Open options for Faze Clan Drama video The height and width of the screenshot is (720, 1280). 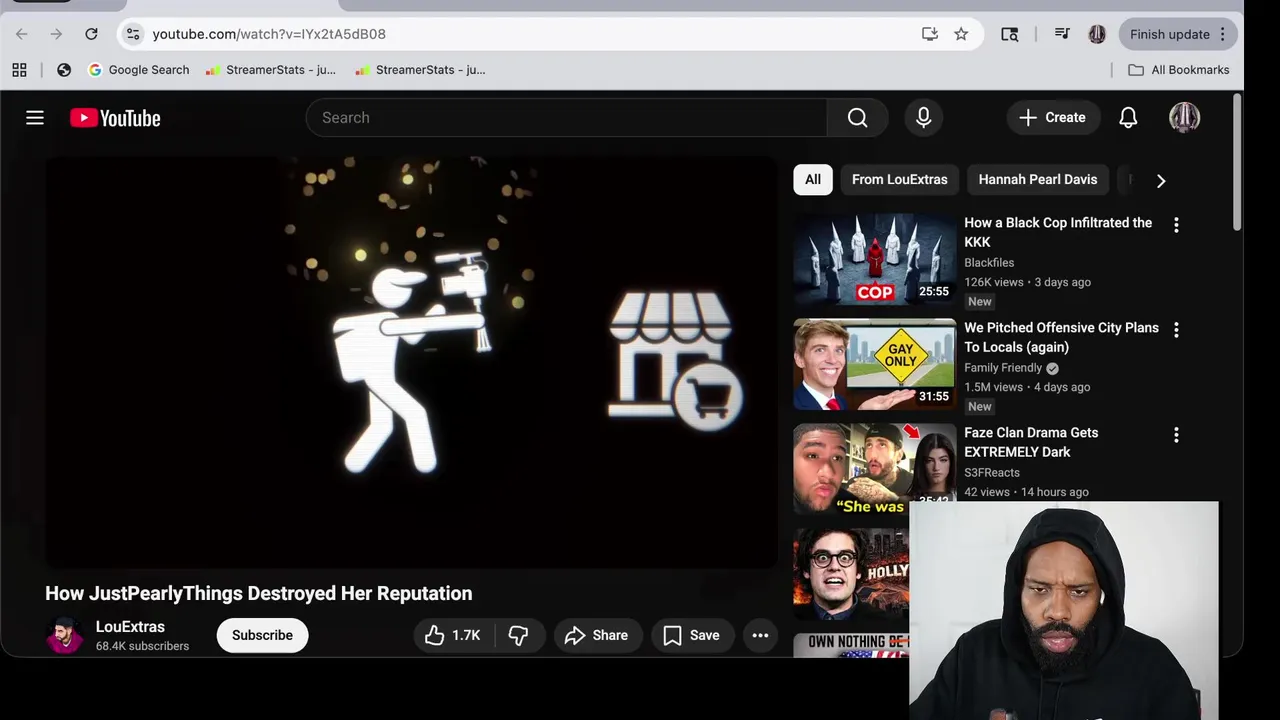1176,434
